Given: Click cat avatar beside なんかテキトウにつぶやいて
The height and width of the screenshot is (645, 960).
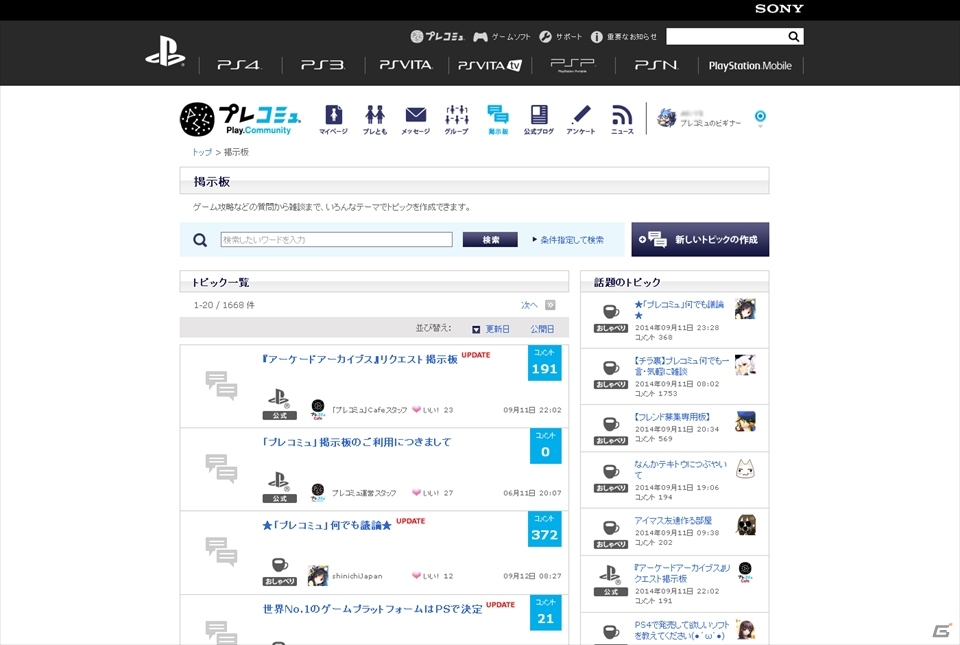Looking at the screenshot, I should pos(745,469).
